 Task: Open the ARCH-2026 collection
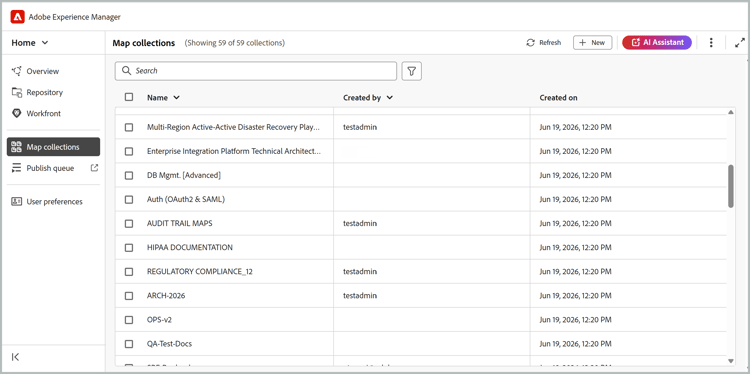click(x=166, y=296)
